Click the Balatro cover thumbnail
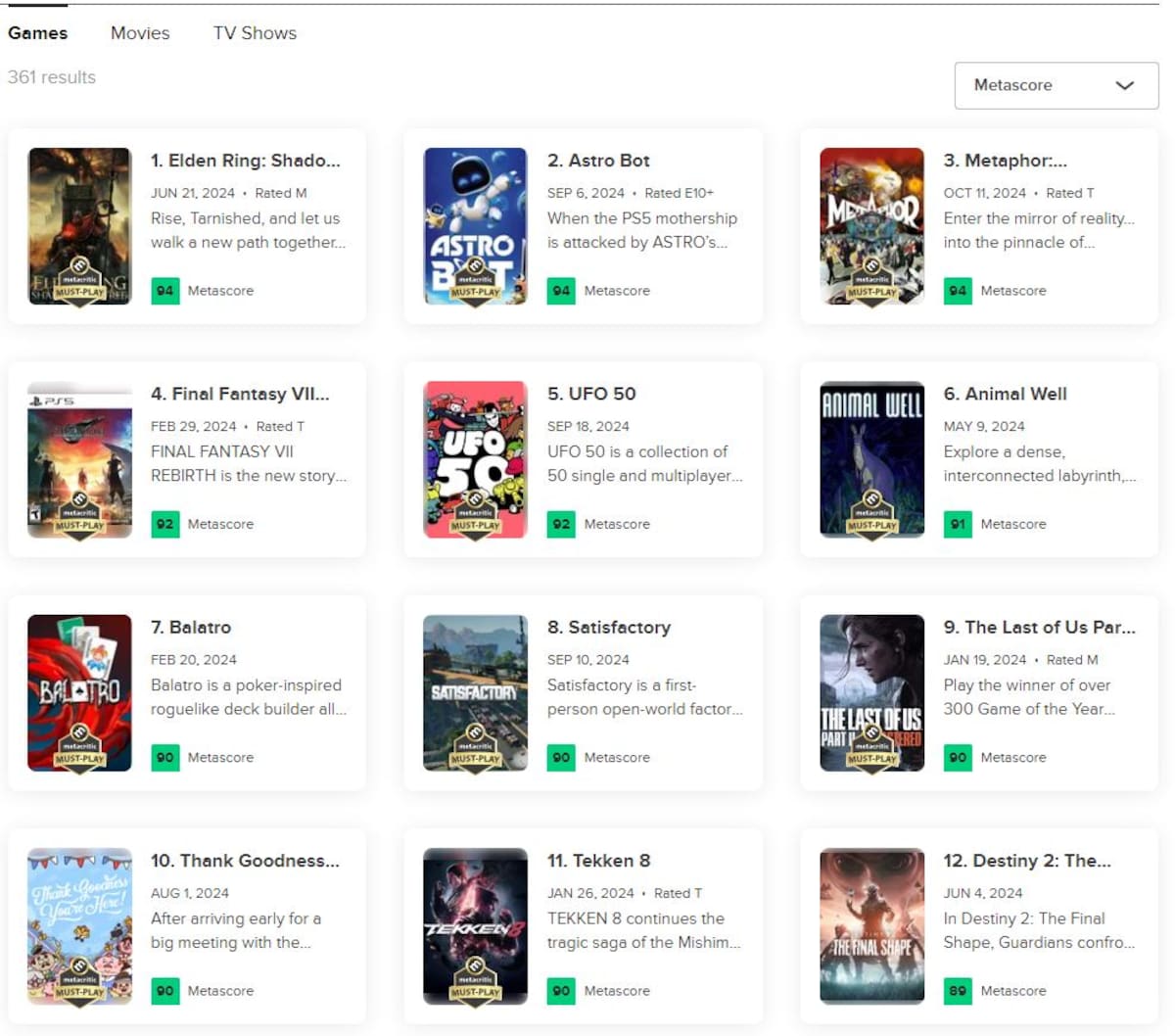The image size is (1175, 1036). (79, 692)
